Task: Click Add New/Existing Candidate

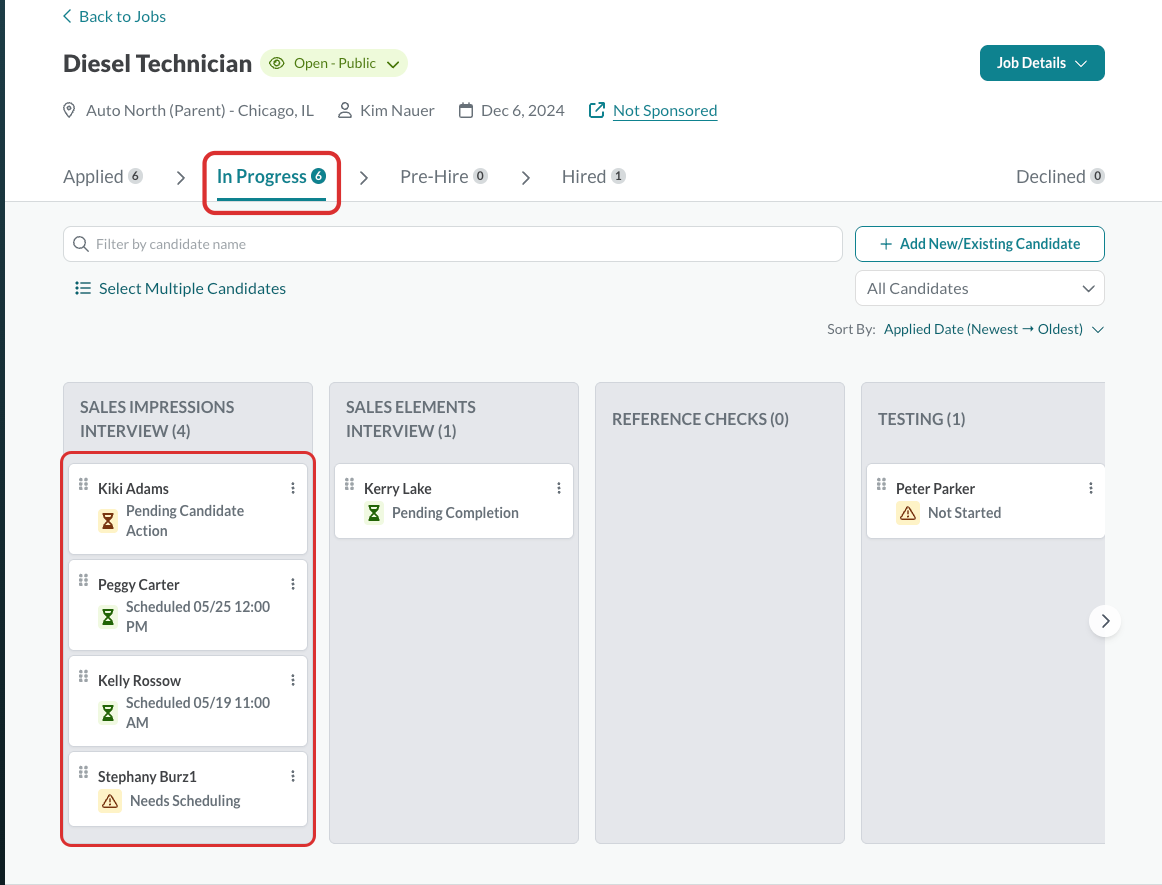Action: 979,244
